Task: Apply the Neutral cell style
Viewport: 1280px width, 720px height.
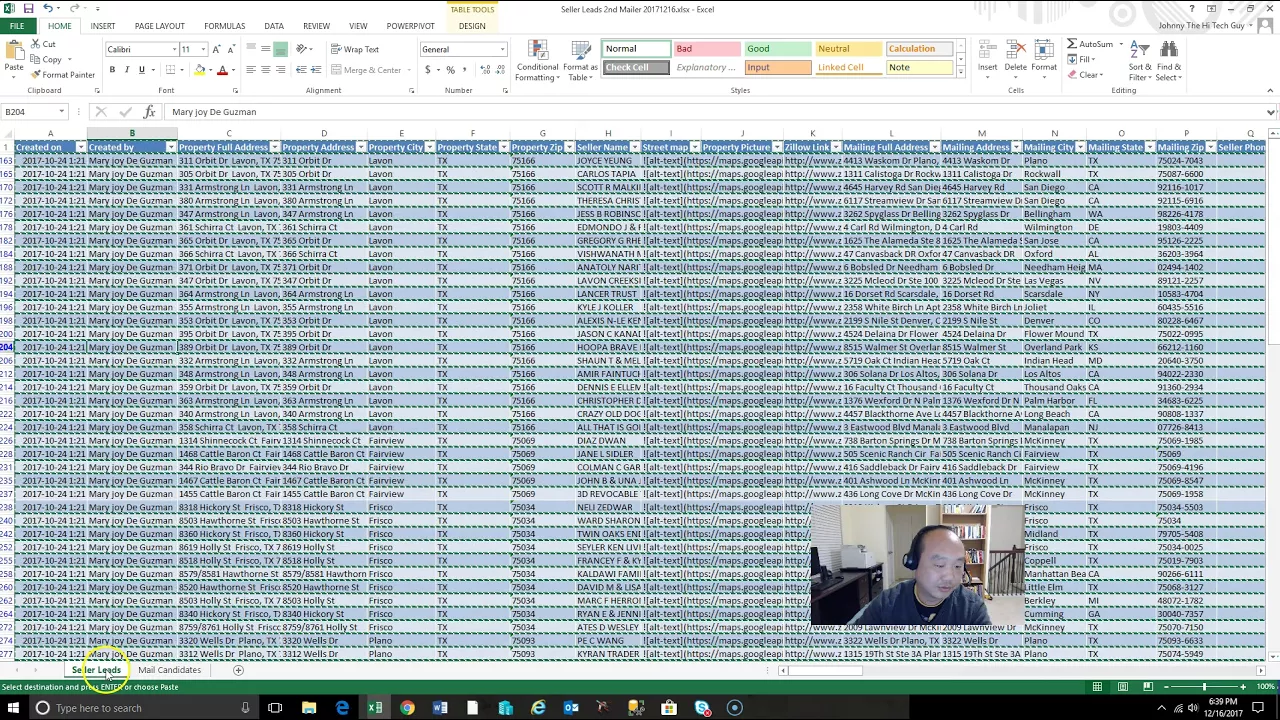Action: [849, 49]
